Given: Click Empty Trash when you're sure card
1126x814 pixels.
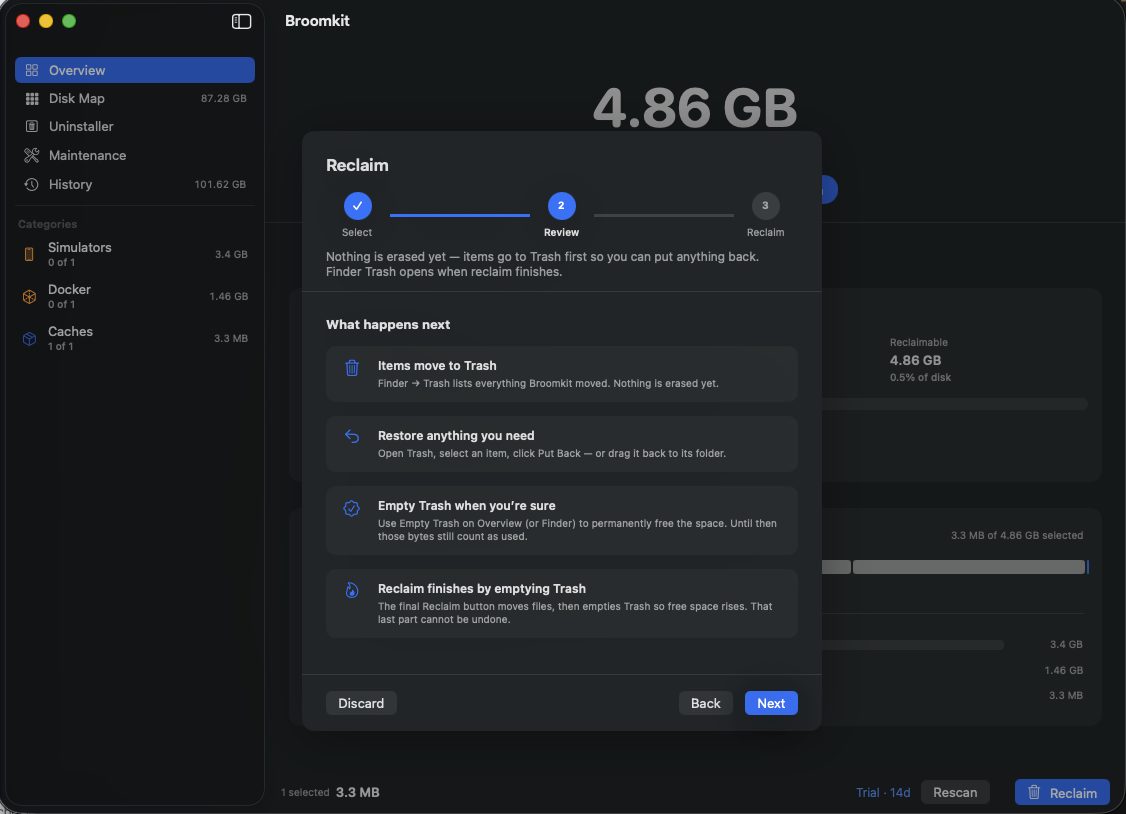Looking at the screenshot, I should pyautogui.click(x=562, y=520).
